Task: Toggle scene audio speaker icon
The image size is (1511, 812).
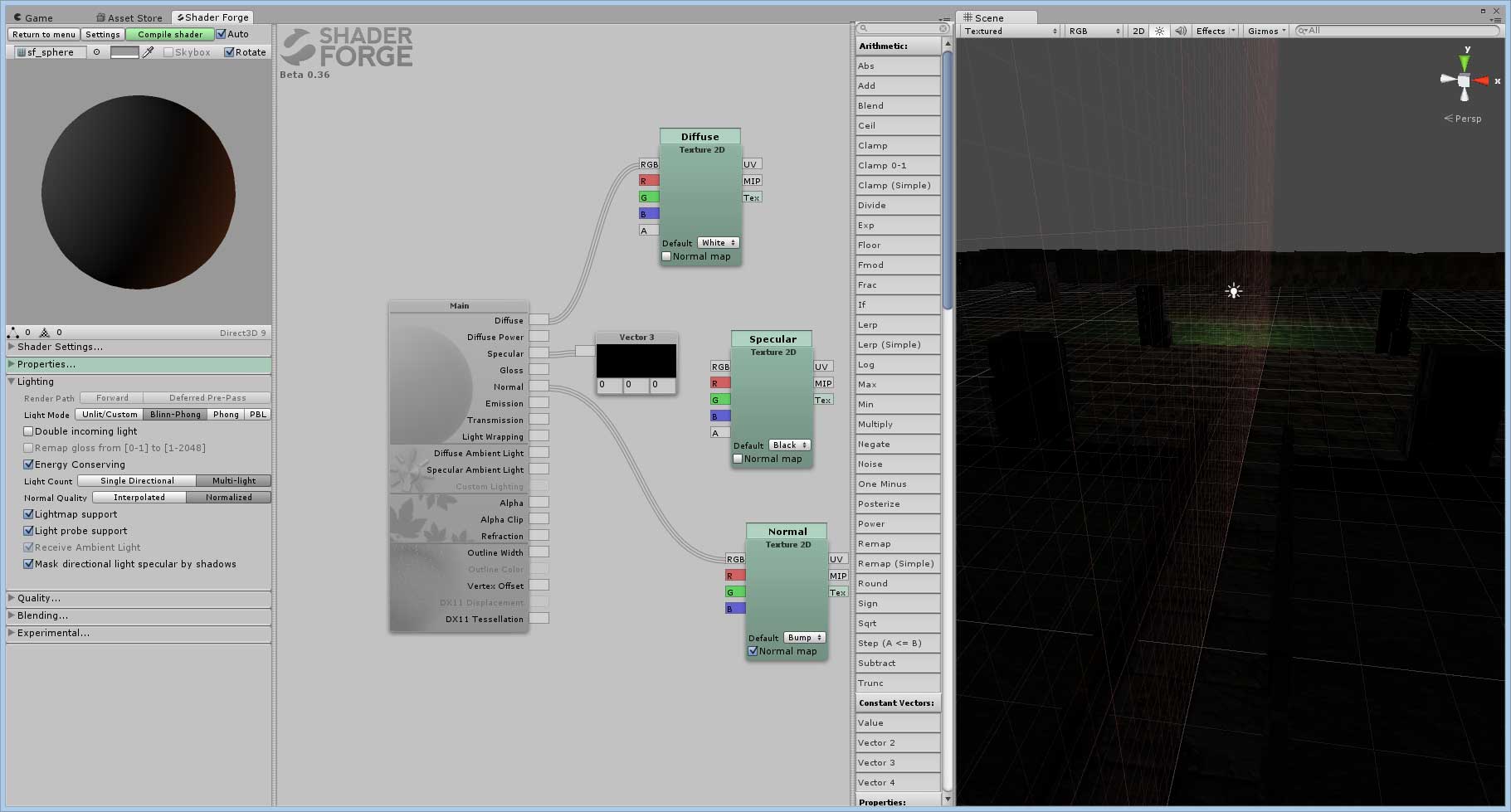Action: 1181,31
